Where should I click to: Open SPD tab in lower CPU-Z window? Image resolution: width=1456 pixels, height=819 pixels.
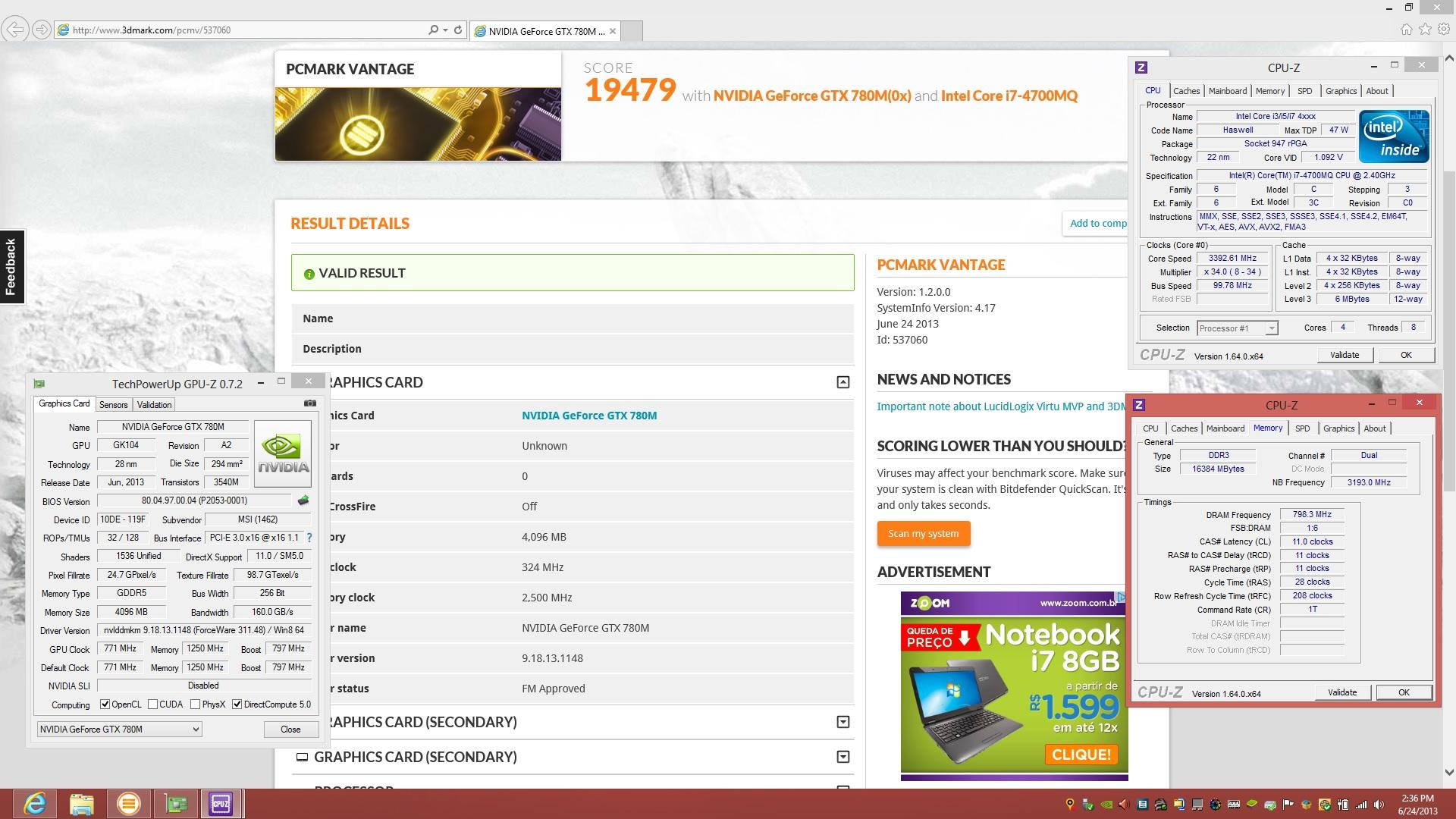click(x=1303, y=428)
